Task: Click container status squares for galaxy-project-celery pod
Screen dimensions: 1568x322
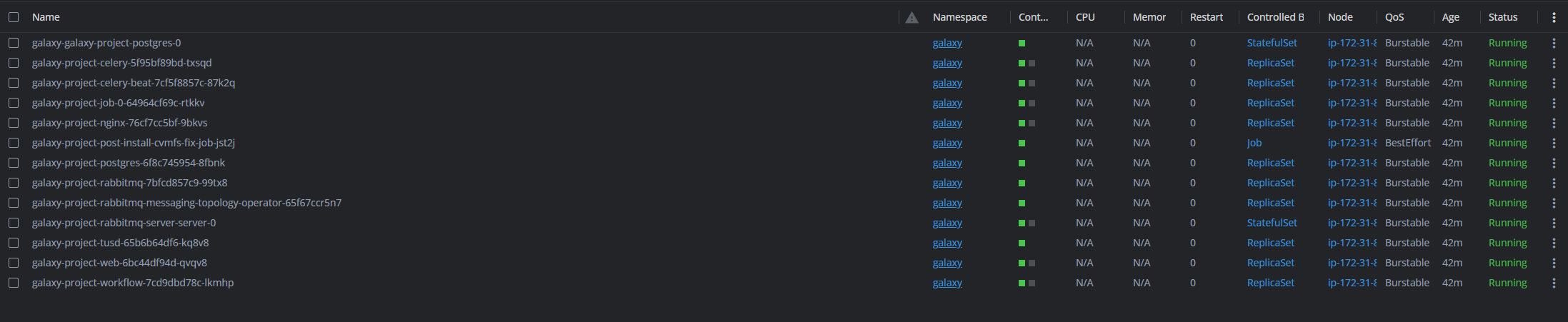Action: [1027, 63]
